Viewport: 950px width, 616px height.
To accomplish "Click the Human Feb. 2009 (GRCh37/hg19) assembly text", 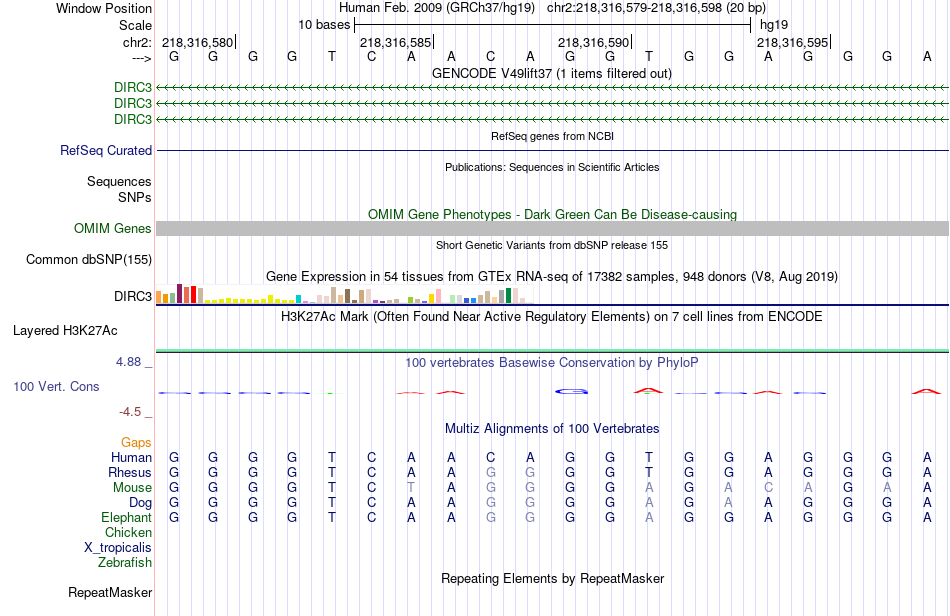I will (x=437, y=8).
